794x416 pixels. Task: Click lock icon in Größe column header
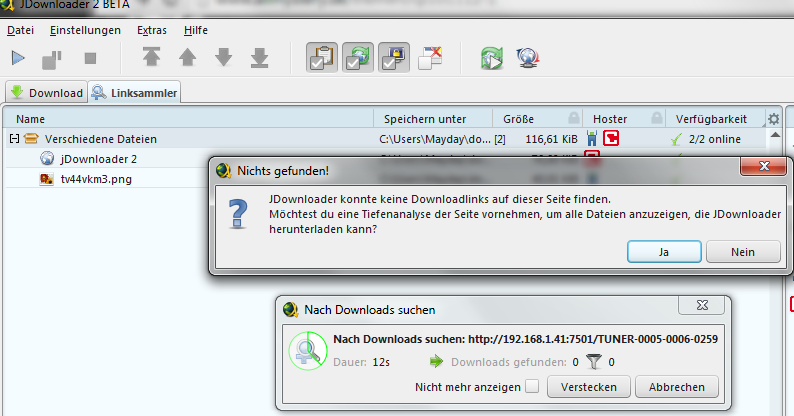click(x=574, y=118)
